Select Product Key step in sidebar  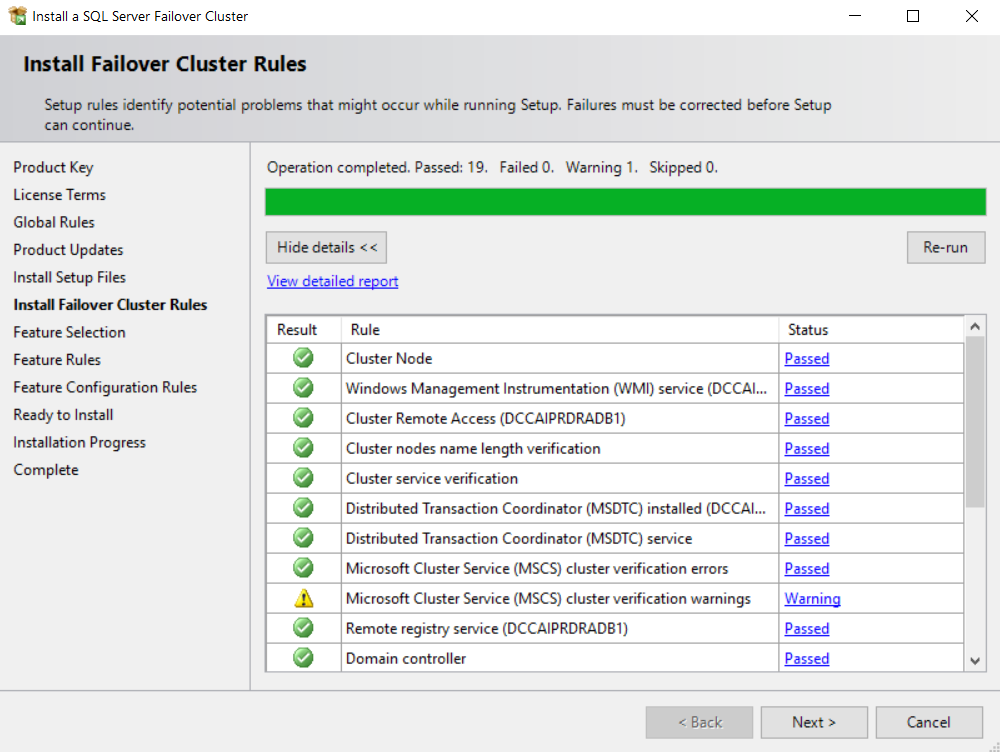pos(54,167)
